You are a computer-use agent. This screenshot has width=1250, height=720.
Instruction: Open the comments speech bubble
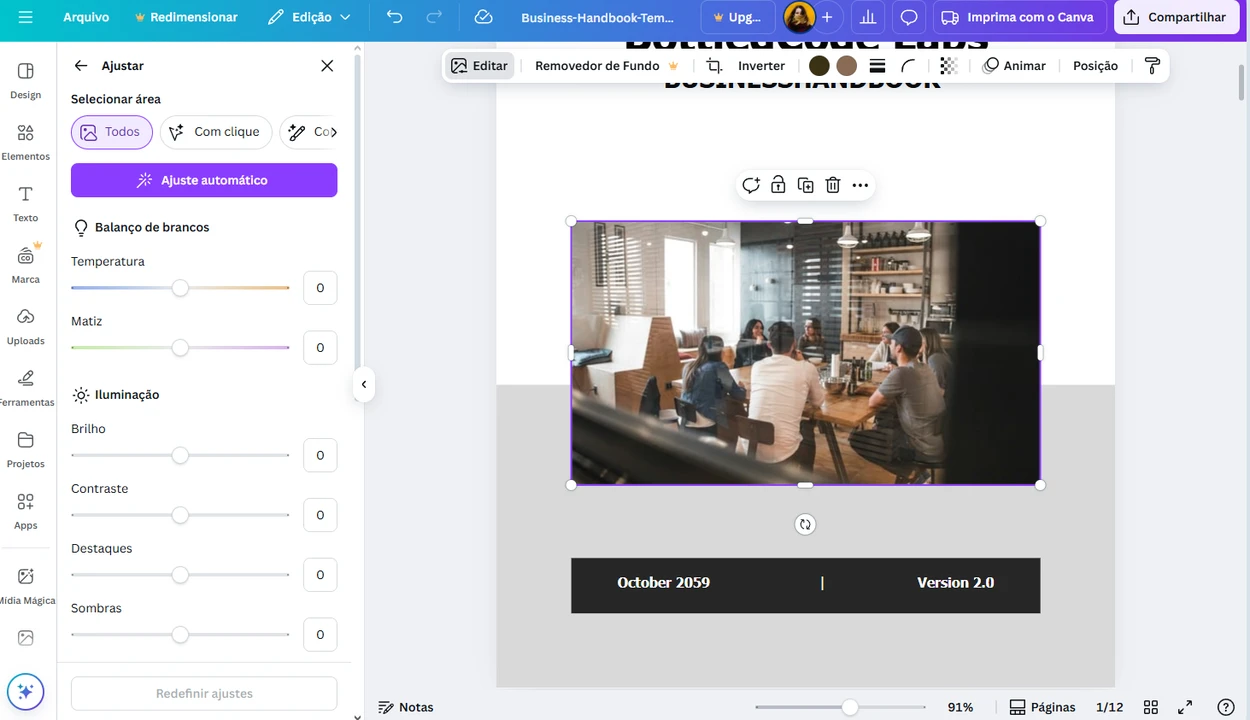tap(909, 17)
